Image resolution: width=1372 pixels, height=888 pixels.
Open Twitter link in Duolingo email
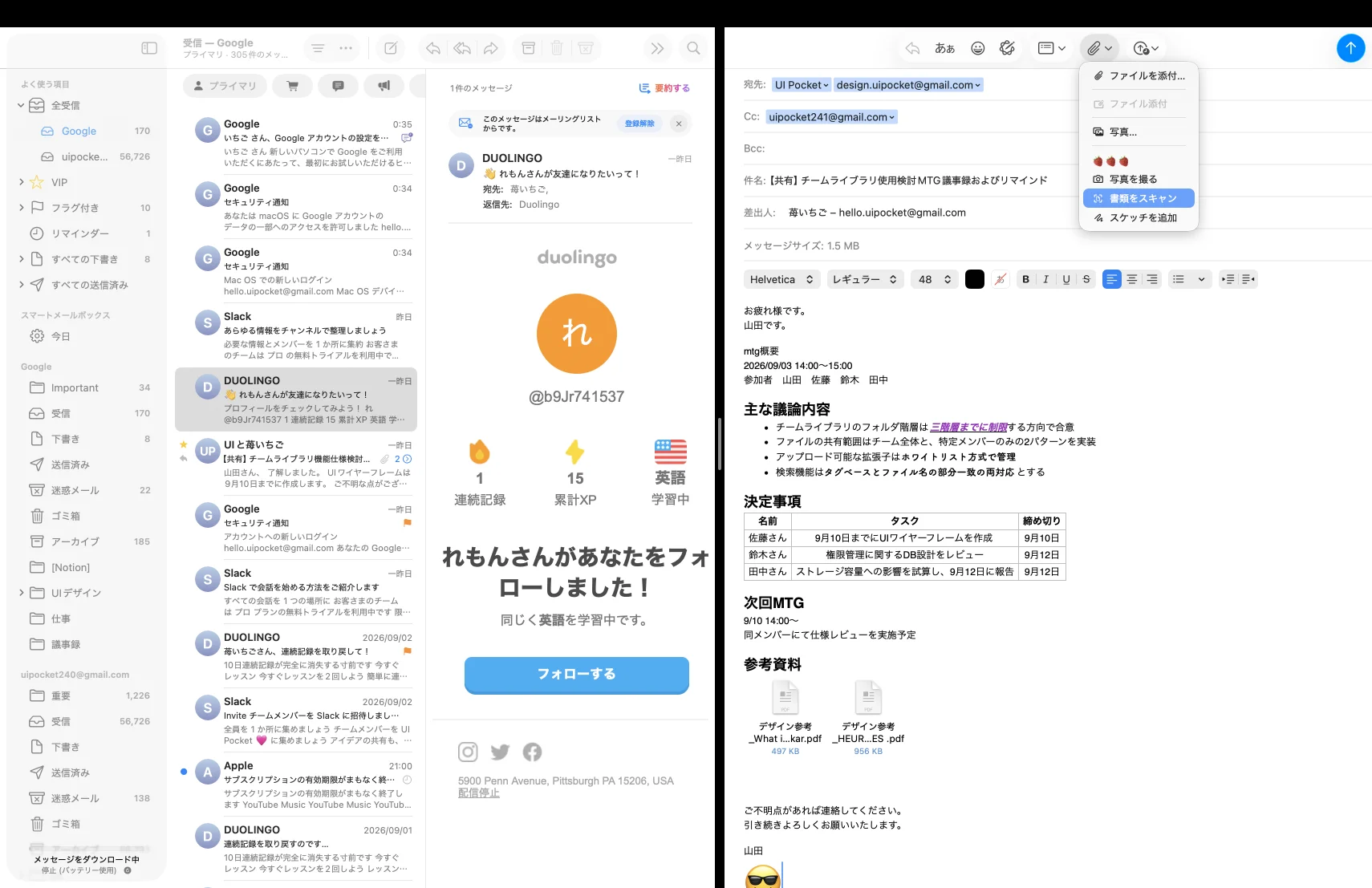500,752
